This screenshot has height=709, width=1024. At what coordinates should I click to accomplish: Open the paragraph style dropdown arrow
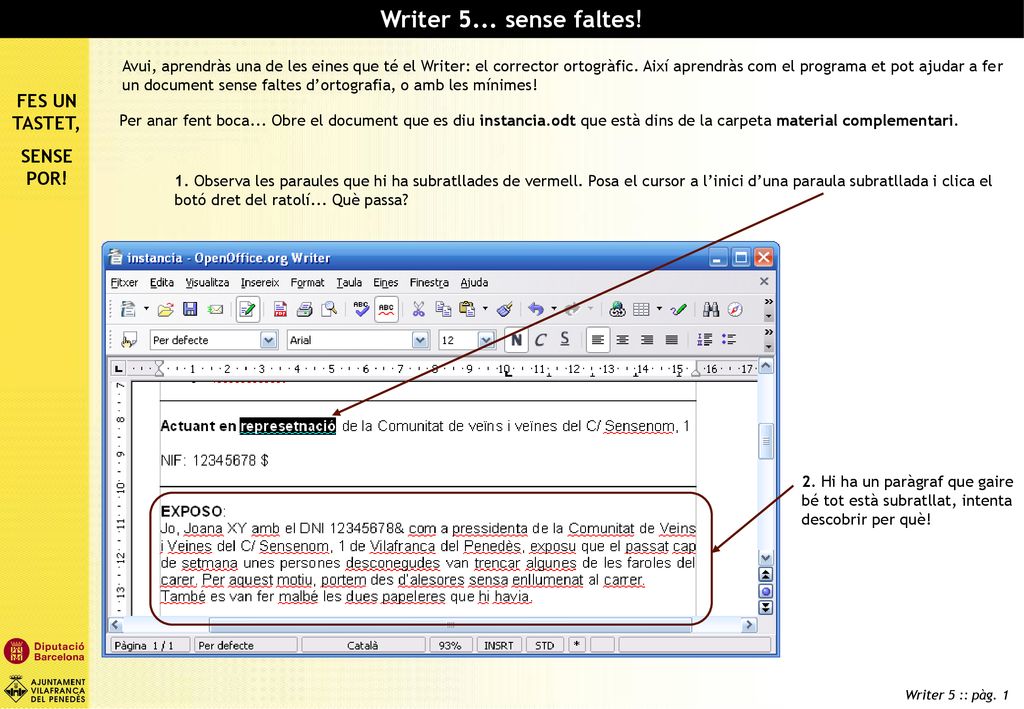tap(268, 340)
